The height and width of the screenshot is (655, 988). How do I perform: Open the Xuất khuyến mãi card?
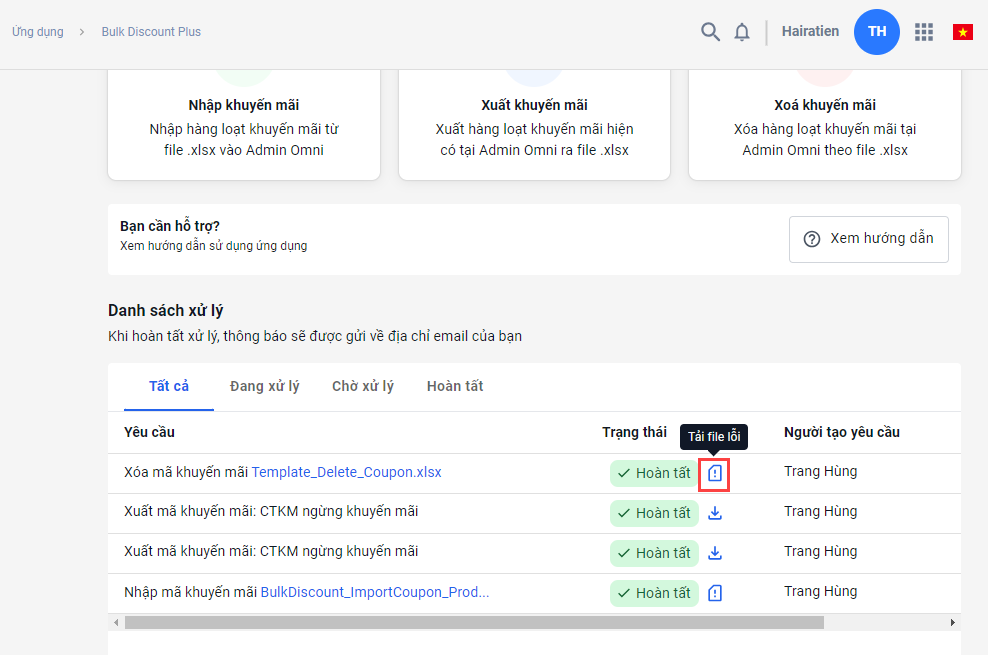[534, 128]
